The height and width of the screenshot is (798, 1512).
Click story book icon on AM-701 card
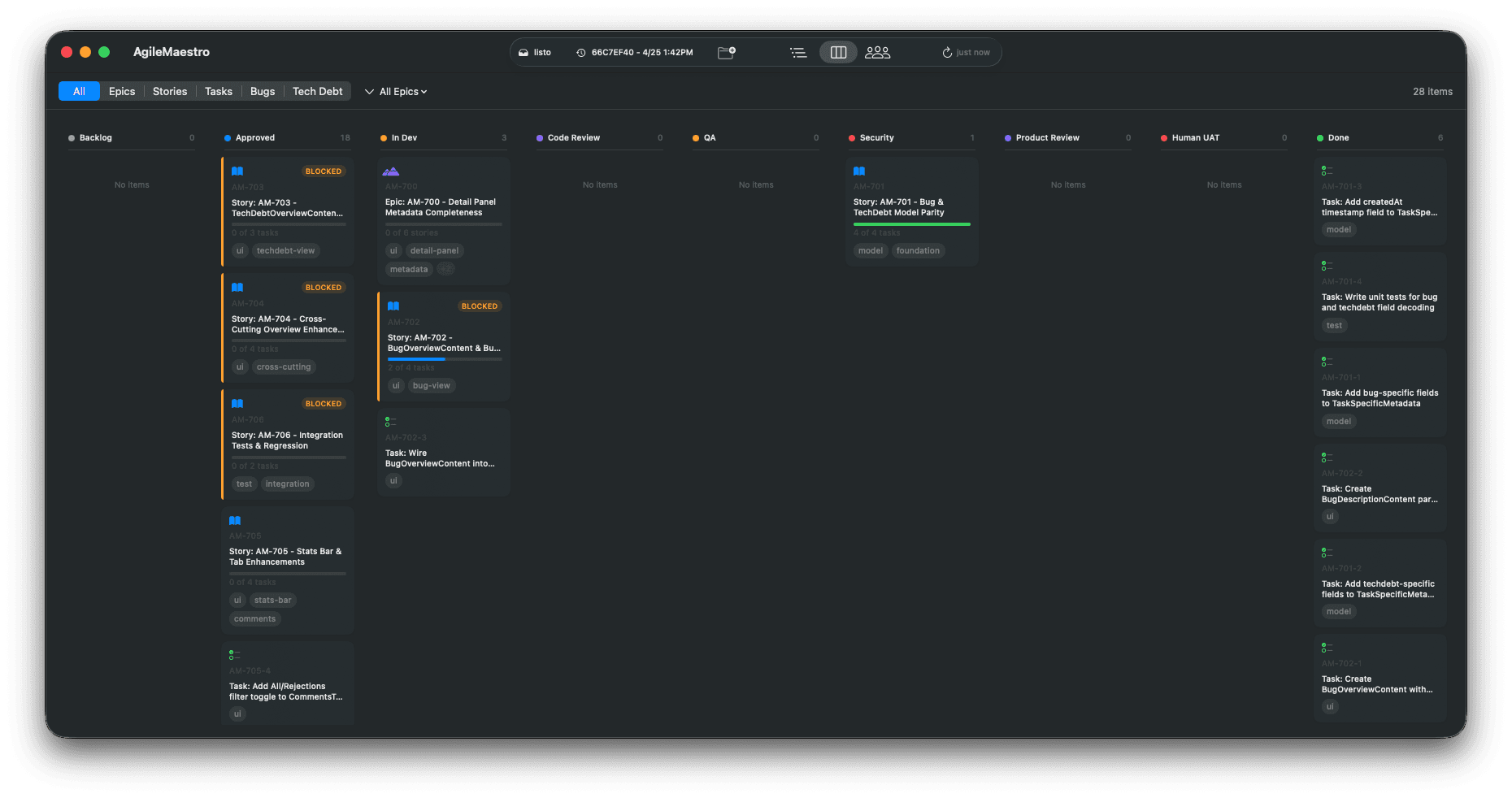[859, 171]
